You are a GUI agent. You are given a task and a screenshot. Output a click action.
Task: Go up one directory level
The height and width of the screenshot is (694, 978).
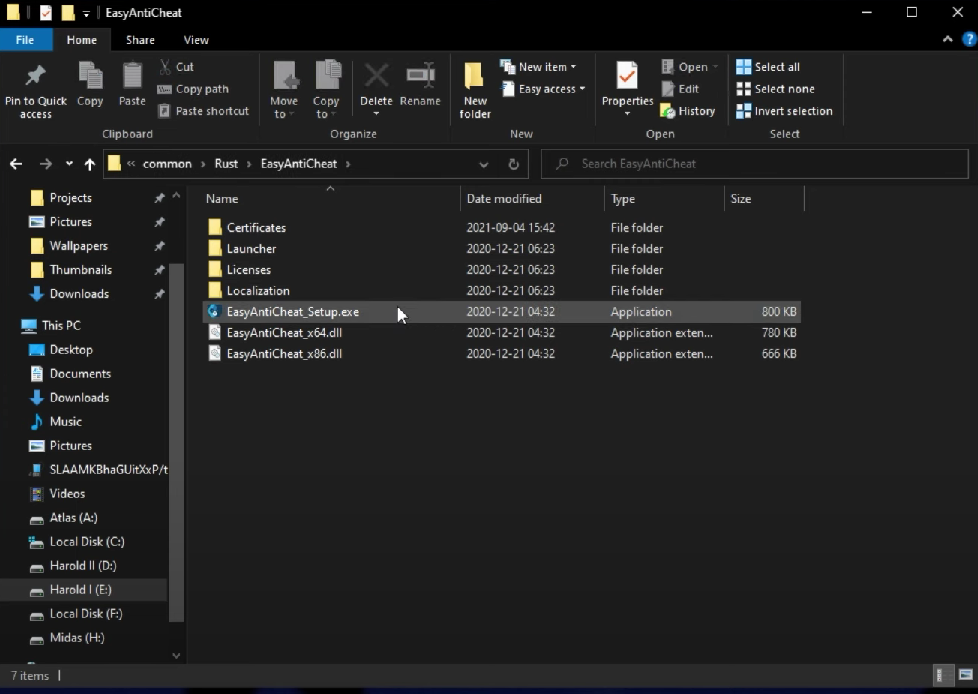[x=90, y=164]
